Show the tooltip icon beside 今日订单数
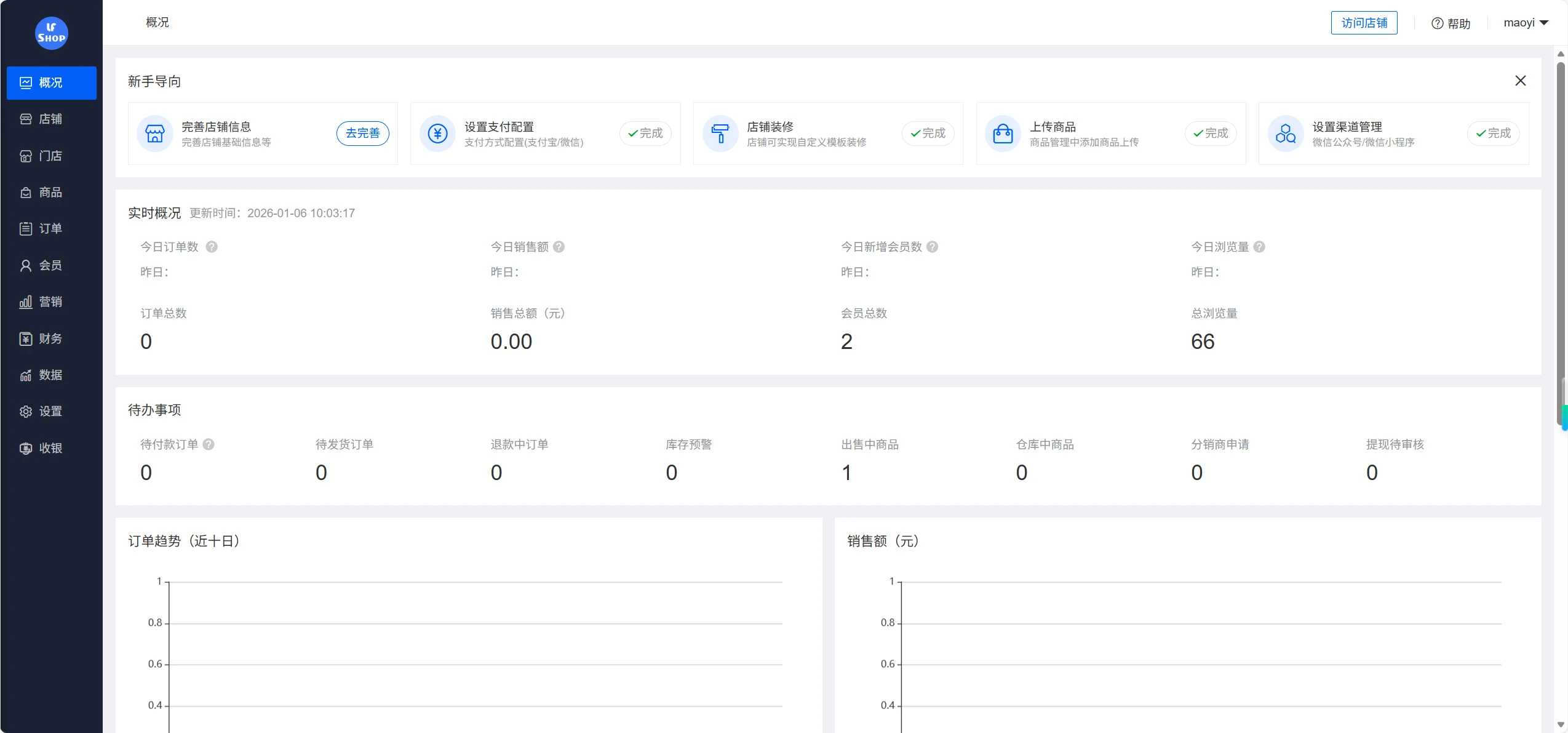This screenshot has height=733, width=1568. point(211,246)
